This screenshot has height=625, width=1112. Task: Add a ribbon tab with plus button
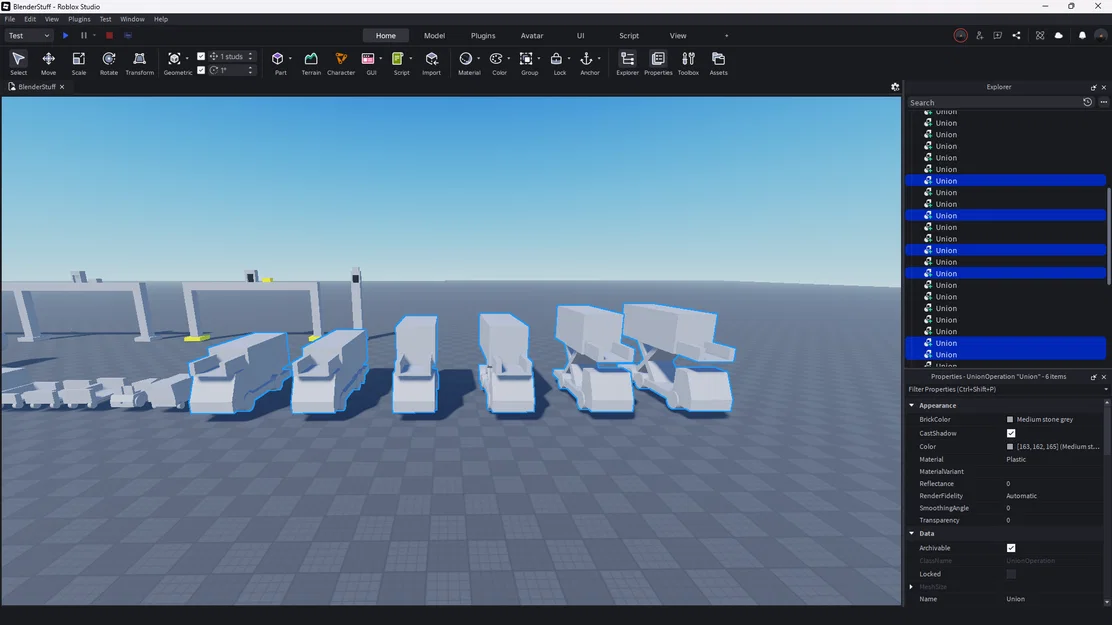click(x=726, y=35)
